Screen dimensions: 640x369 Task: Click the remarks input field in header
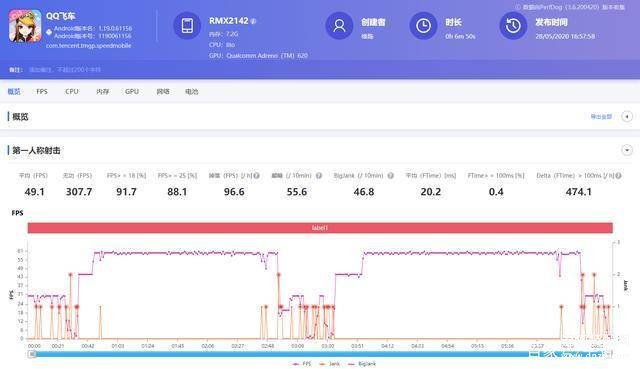click(65, 70)
